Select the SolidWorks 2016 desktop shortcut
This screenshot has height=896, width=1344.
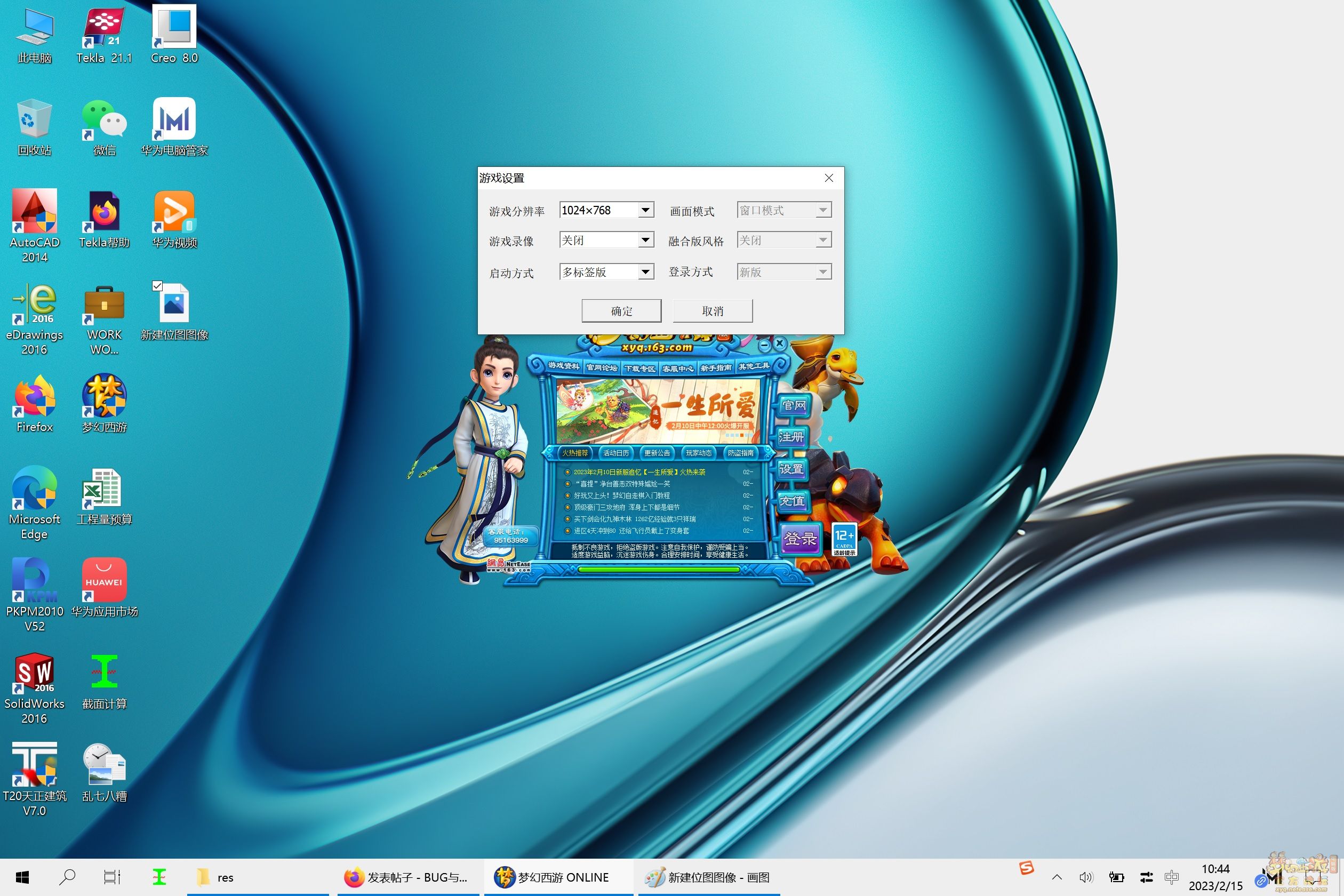click(34, 688)
